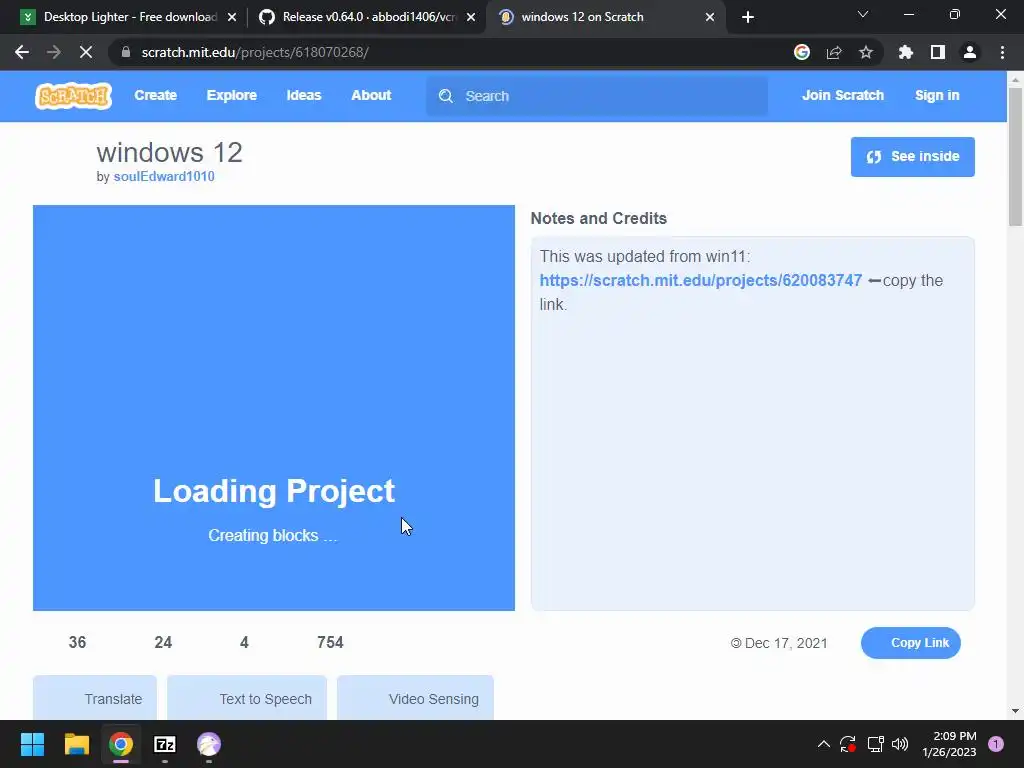Click the Notes and Credits heading
This screenshot has width=1024, height=768.
click(x=598, y=218)
